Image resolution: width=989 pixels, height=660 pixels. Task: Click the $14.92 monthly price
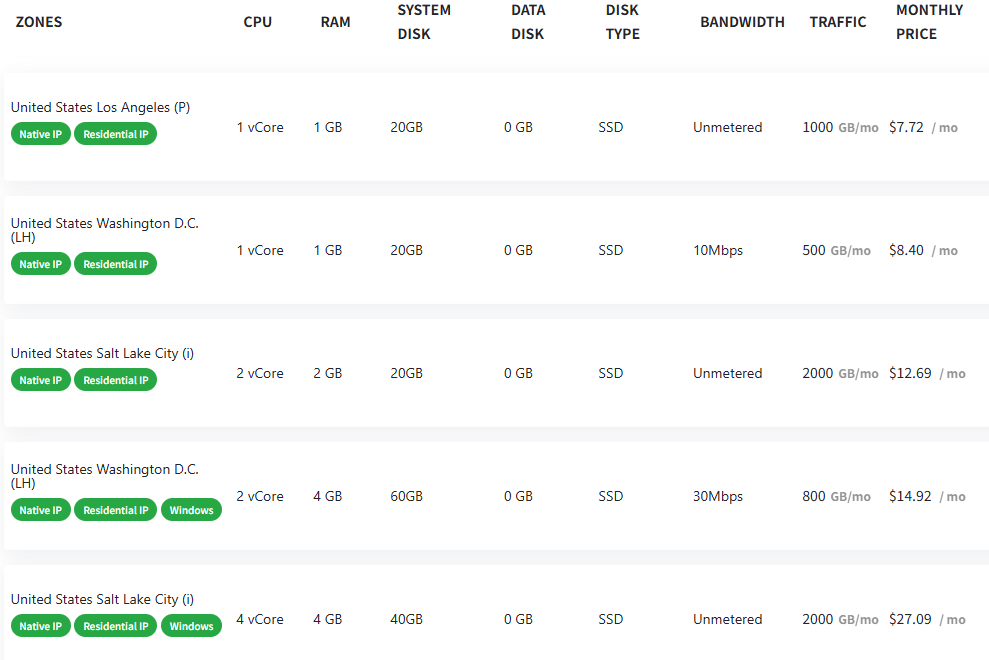coord(910,497)
